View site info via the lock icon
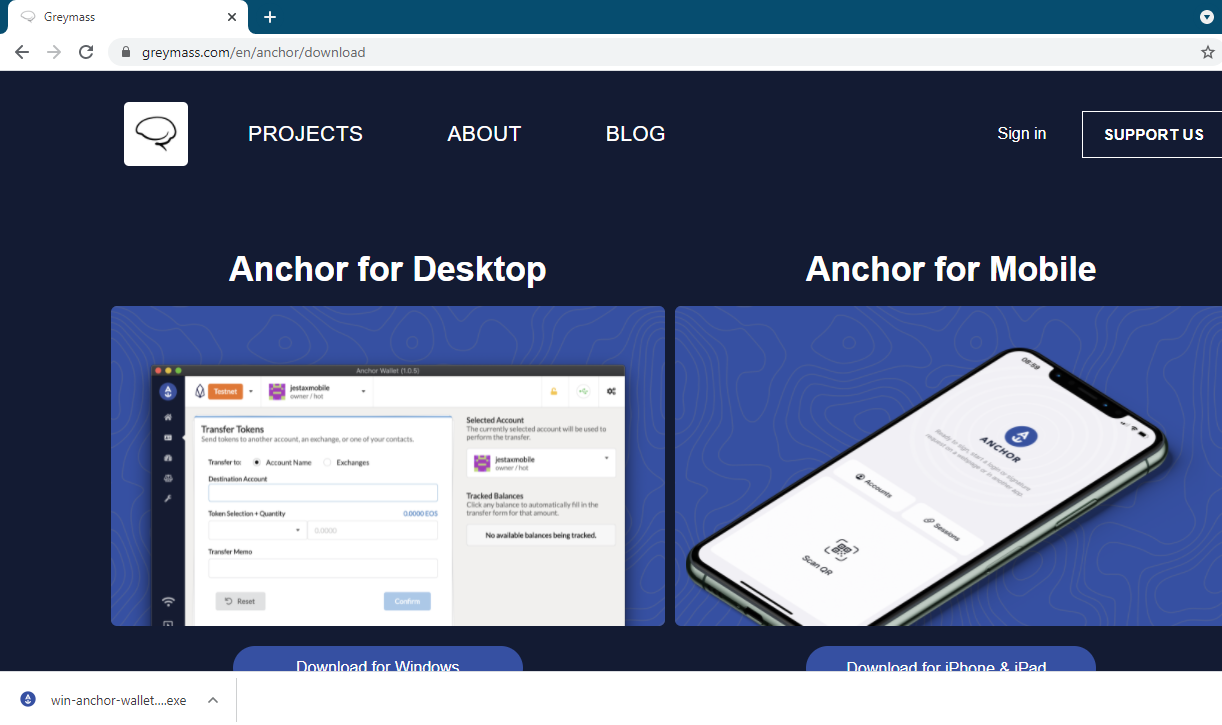The height and width of the screenshot is (725, 1222). (126, 52)
